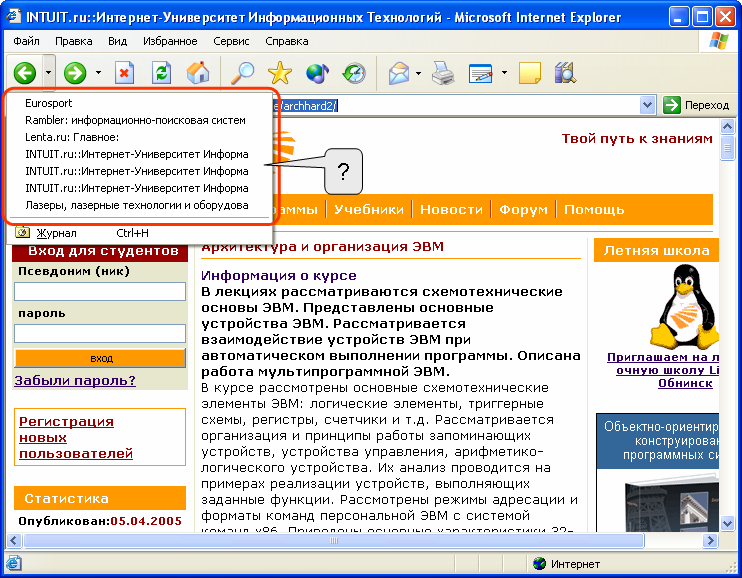Select the Лазеры, лазерные технологии history entry
742x578 pixels.
(x=140, y=205)
